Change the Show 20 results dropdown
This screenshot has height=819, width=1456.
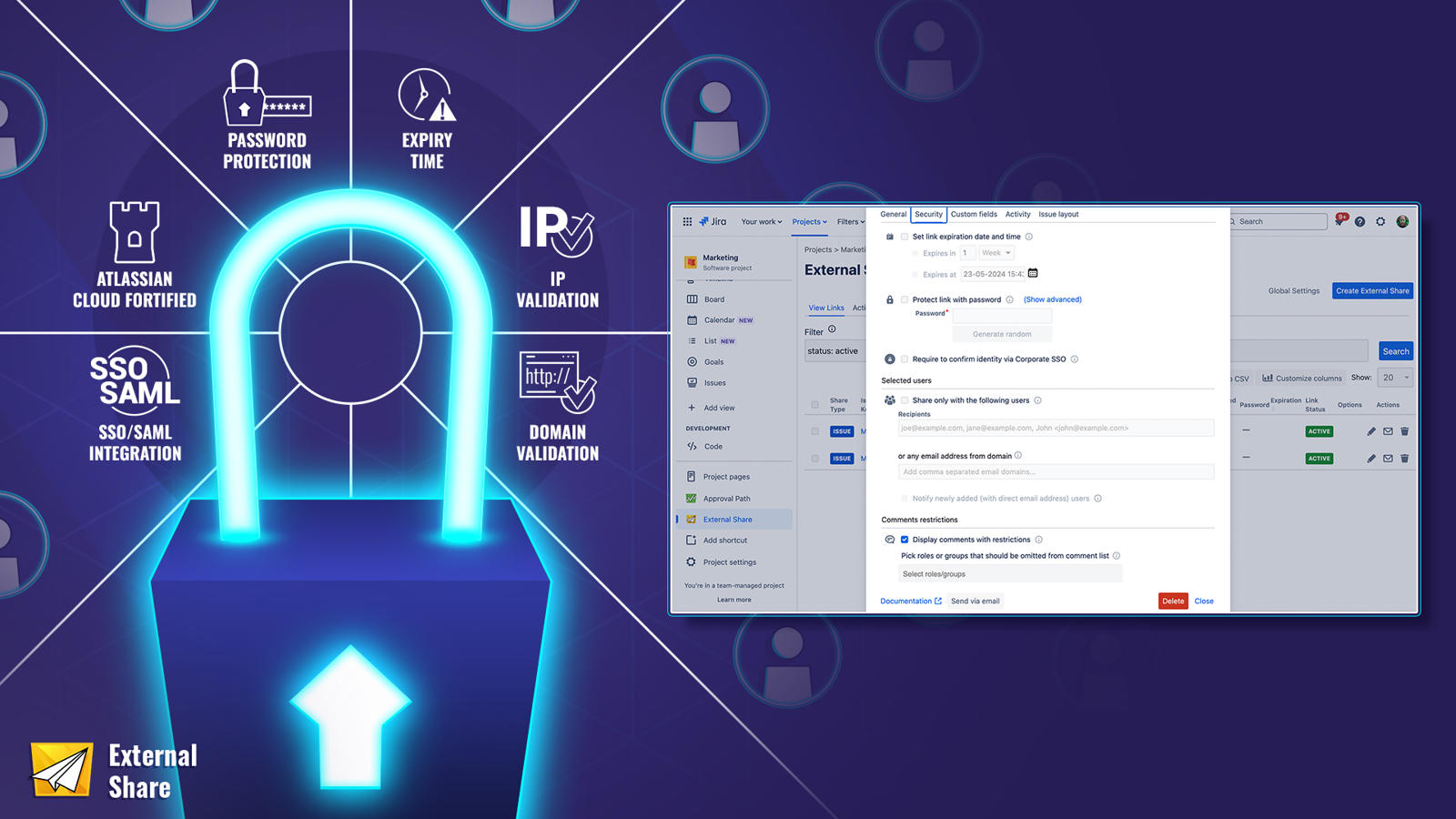[x=1396, y=377]
